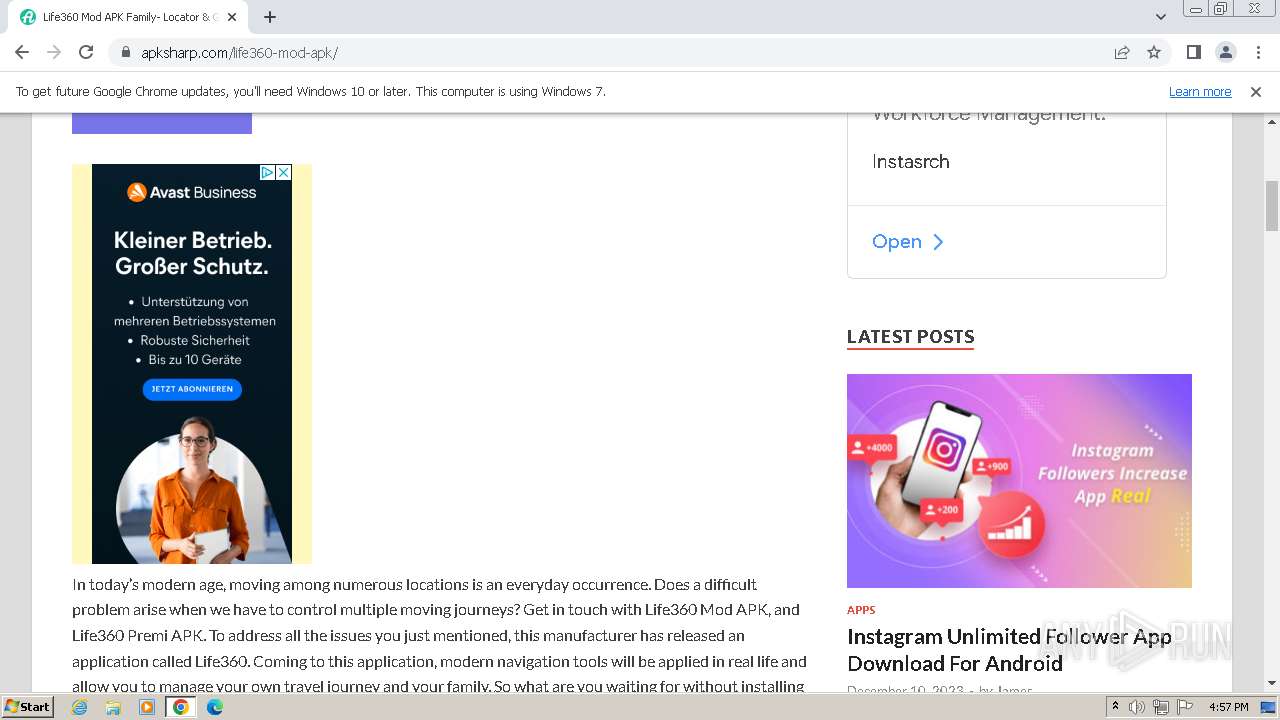Open volume speaker tray icon
The width and height of the screenshot is (1280, 720).
pos(1137,707)
